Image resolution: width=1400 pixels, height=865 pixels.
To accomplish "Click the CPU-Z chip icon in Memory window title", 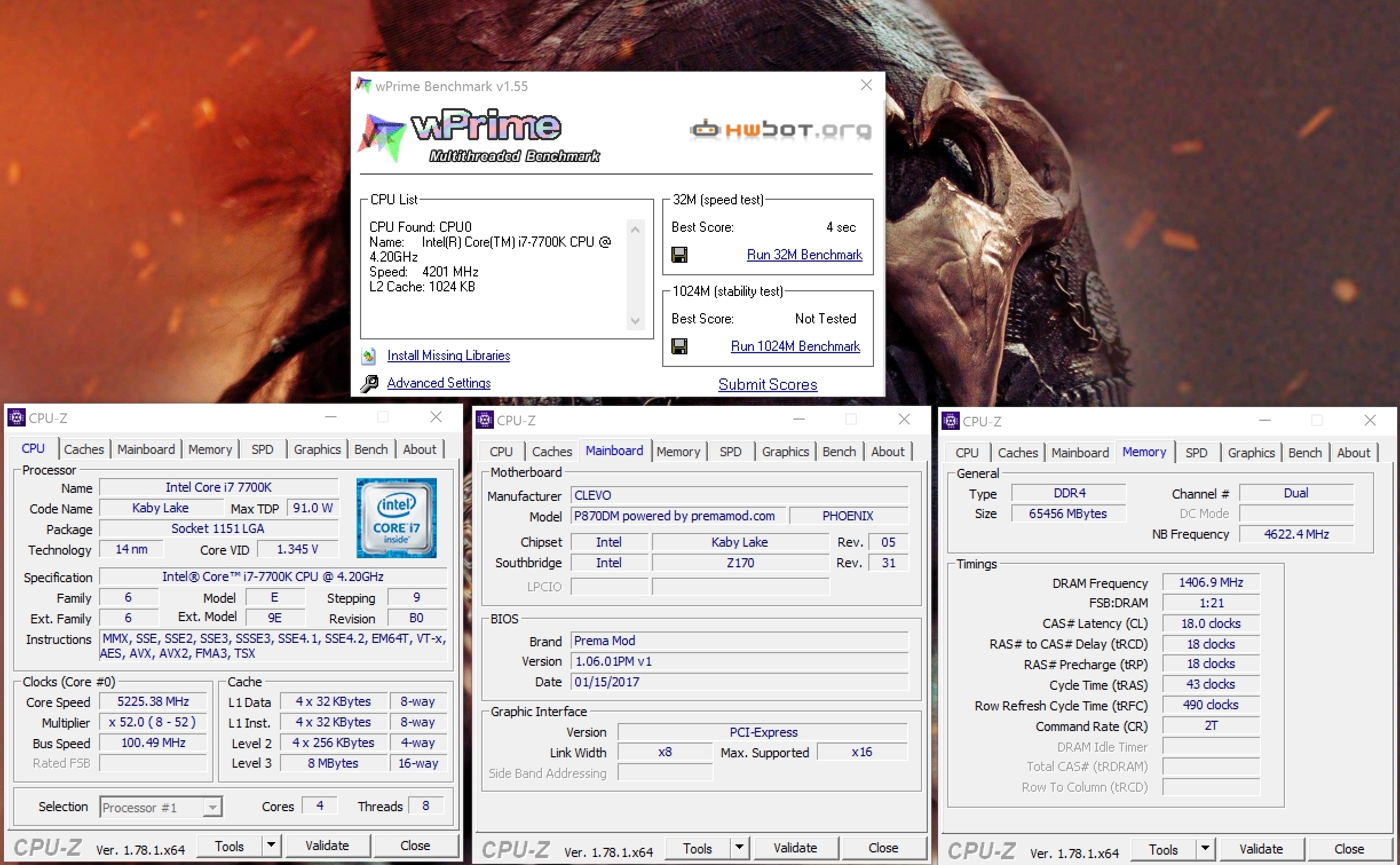I will coord(951,421).
